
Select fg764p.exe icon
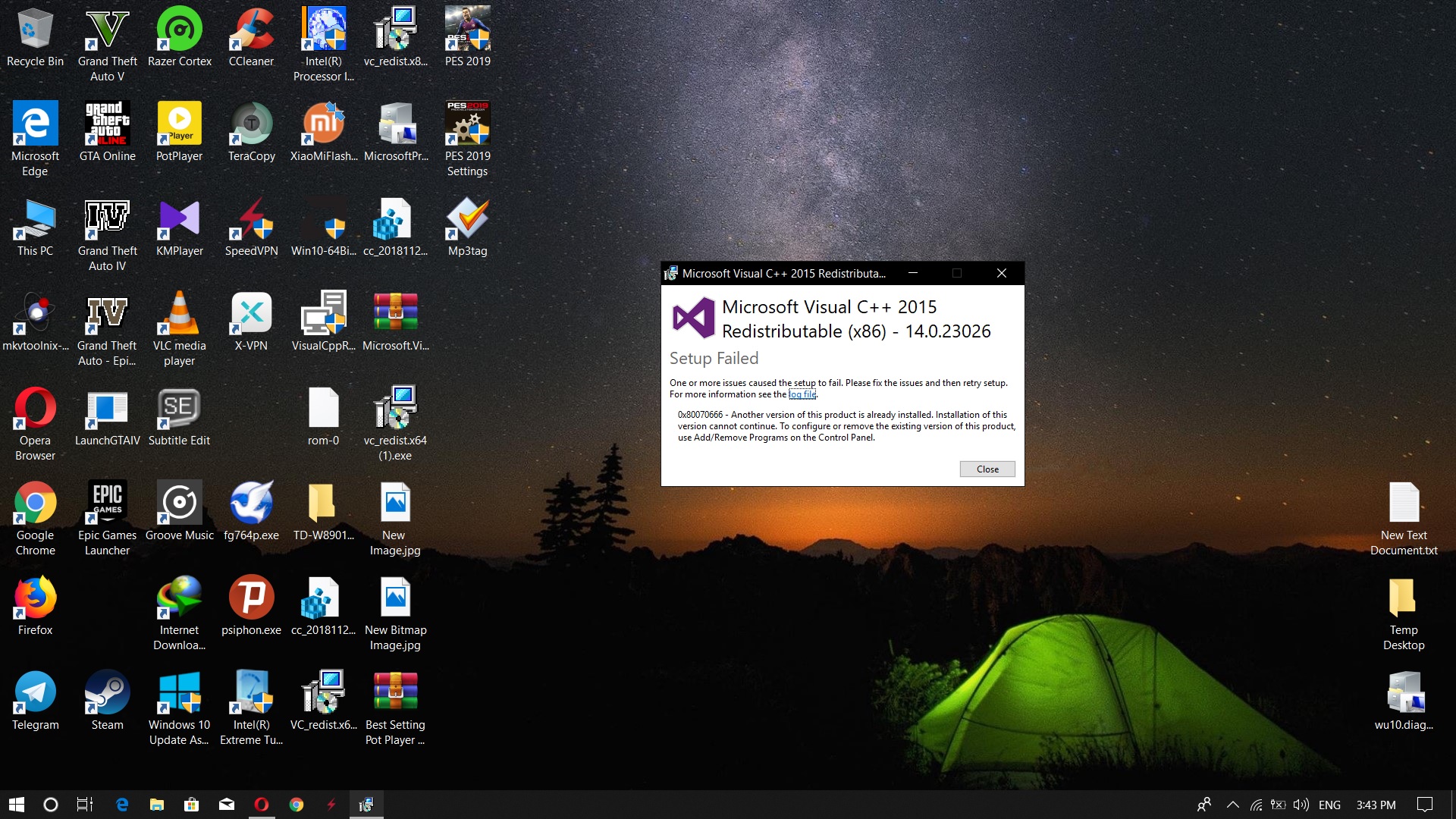[251, 512]
